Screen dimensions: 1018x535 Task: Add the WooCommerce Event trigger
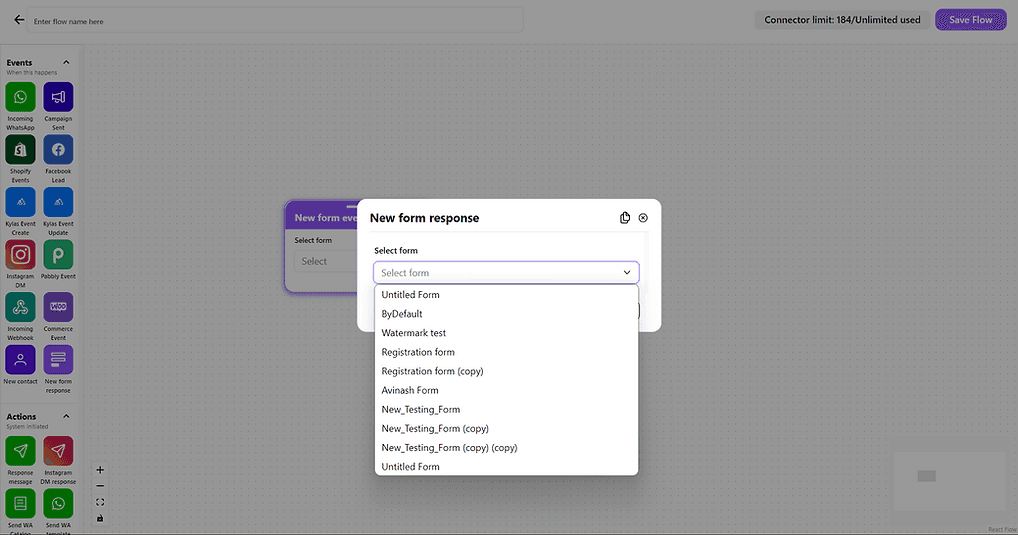pyautogui.click(x=58, y=307)
